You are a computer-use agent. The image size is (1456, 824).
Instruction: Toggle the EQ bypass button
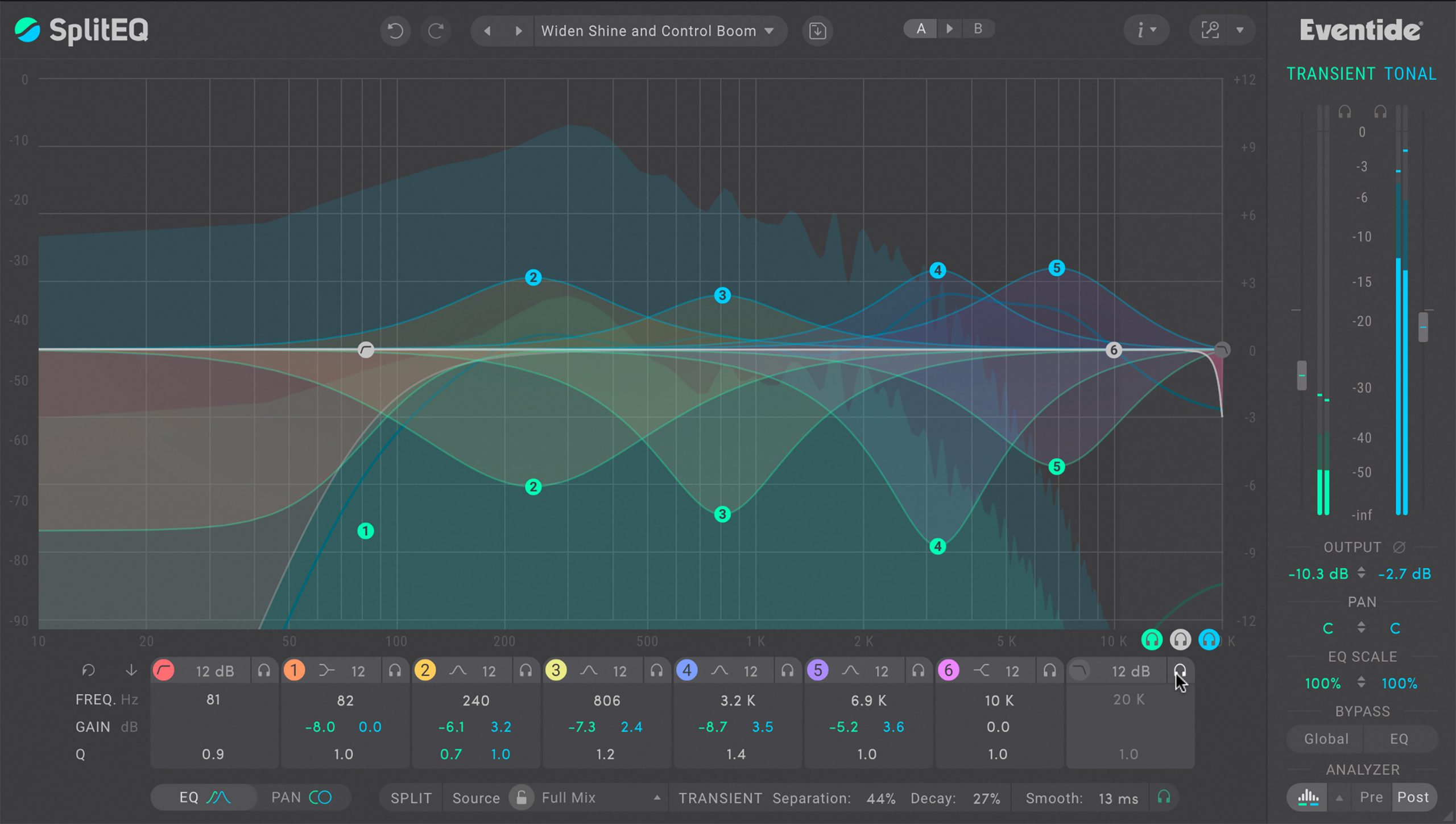point(1400,738)
